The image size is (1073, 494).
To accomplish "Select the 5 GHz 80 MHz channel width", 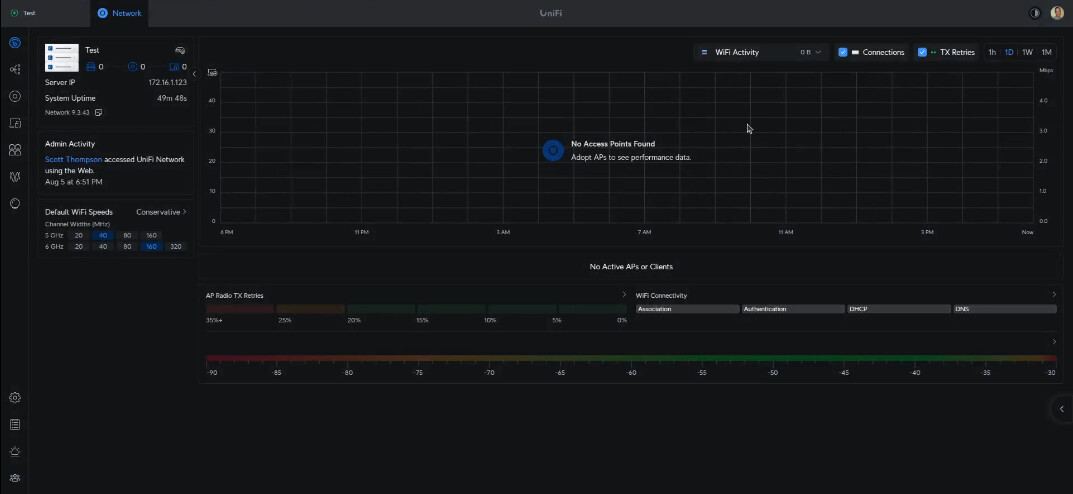I will click(x=127, y=235).
